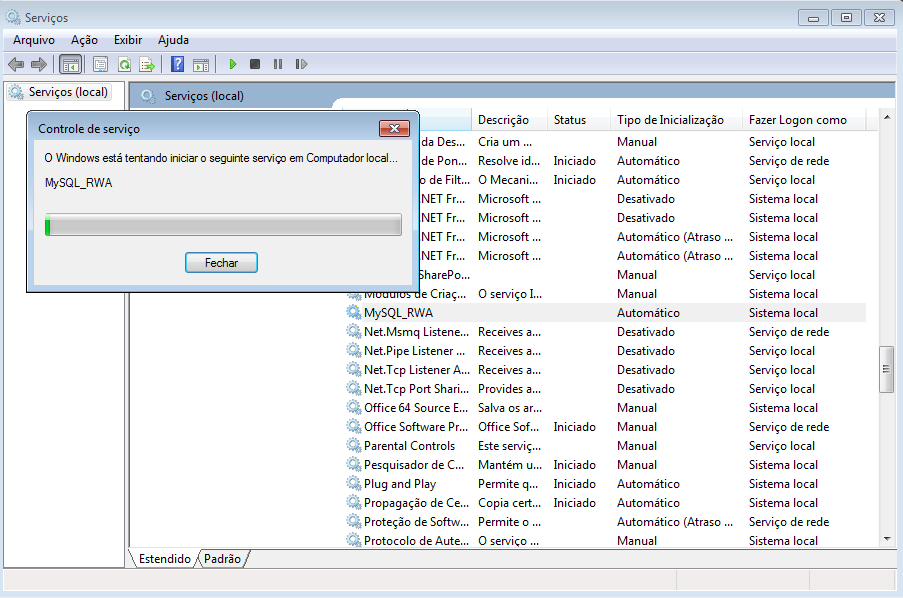Select the Office 64 Source E... service name
Image resolution: width=903 pixels, height=598 pixels.
(x=416, y=408)
